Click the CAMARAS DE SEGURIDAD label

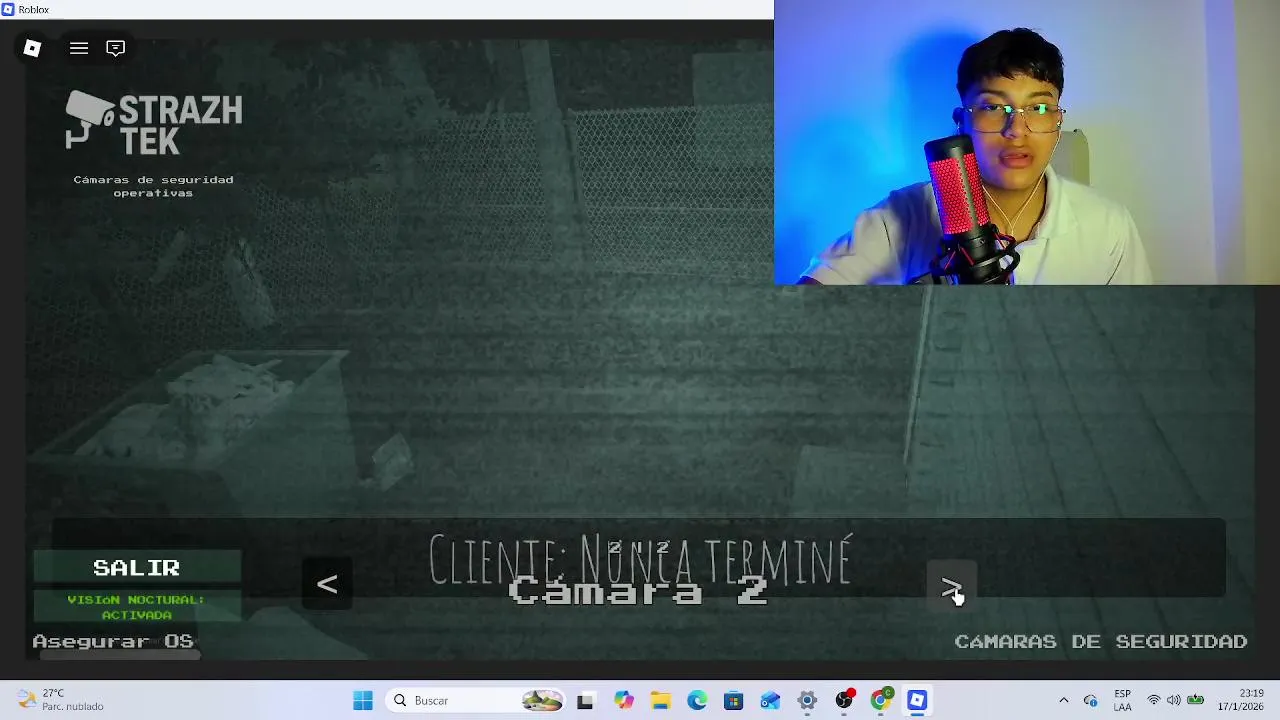(1101, 642)
